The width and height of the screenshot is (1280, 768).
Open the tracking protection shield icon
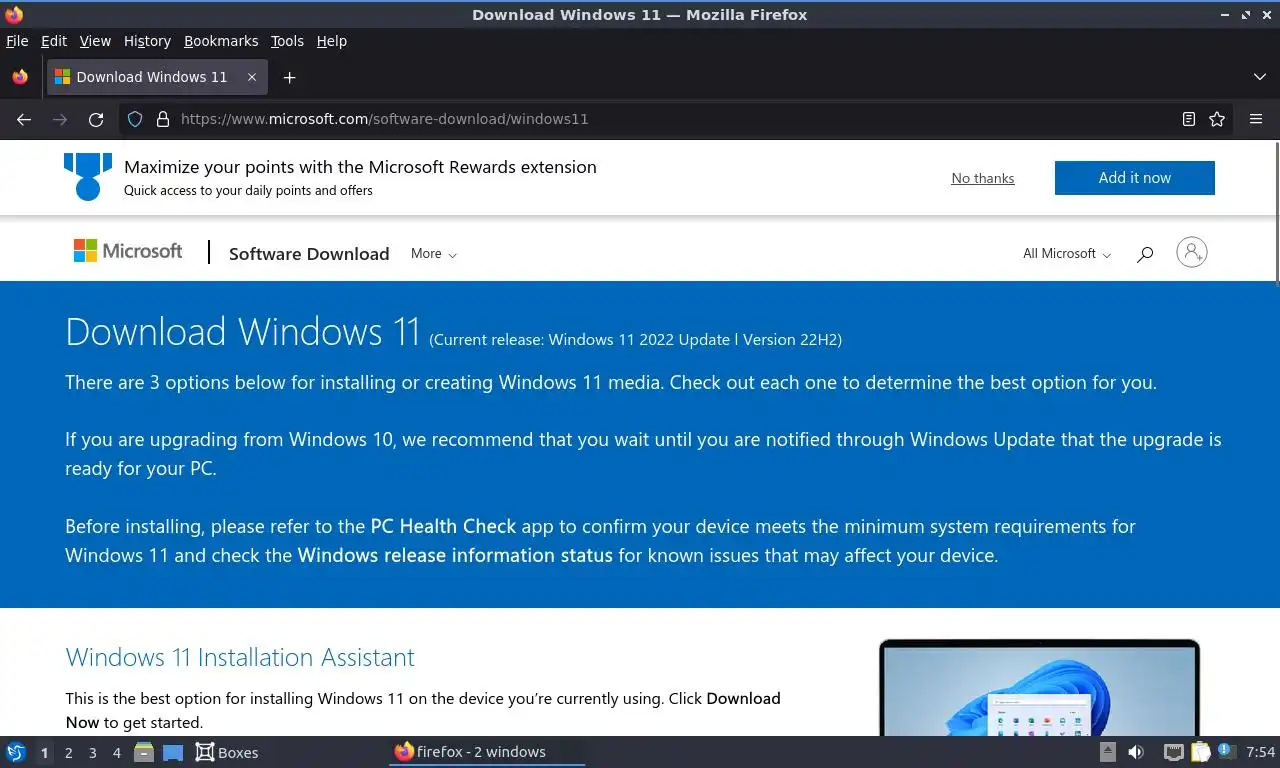coord(135,119)
